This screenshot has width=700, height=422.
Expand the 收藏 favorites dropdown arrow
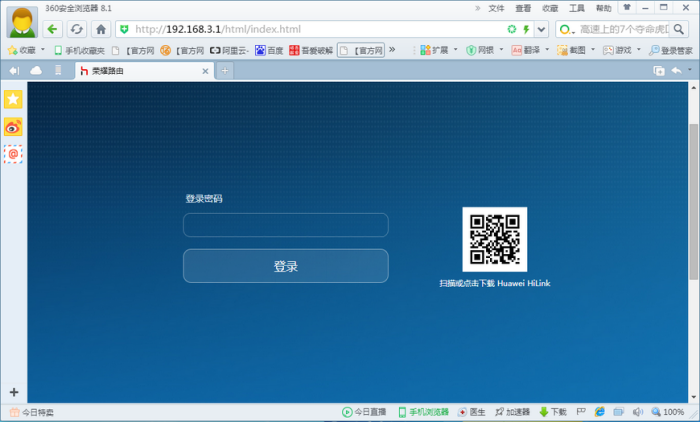tap(43, 50)
